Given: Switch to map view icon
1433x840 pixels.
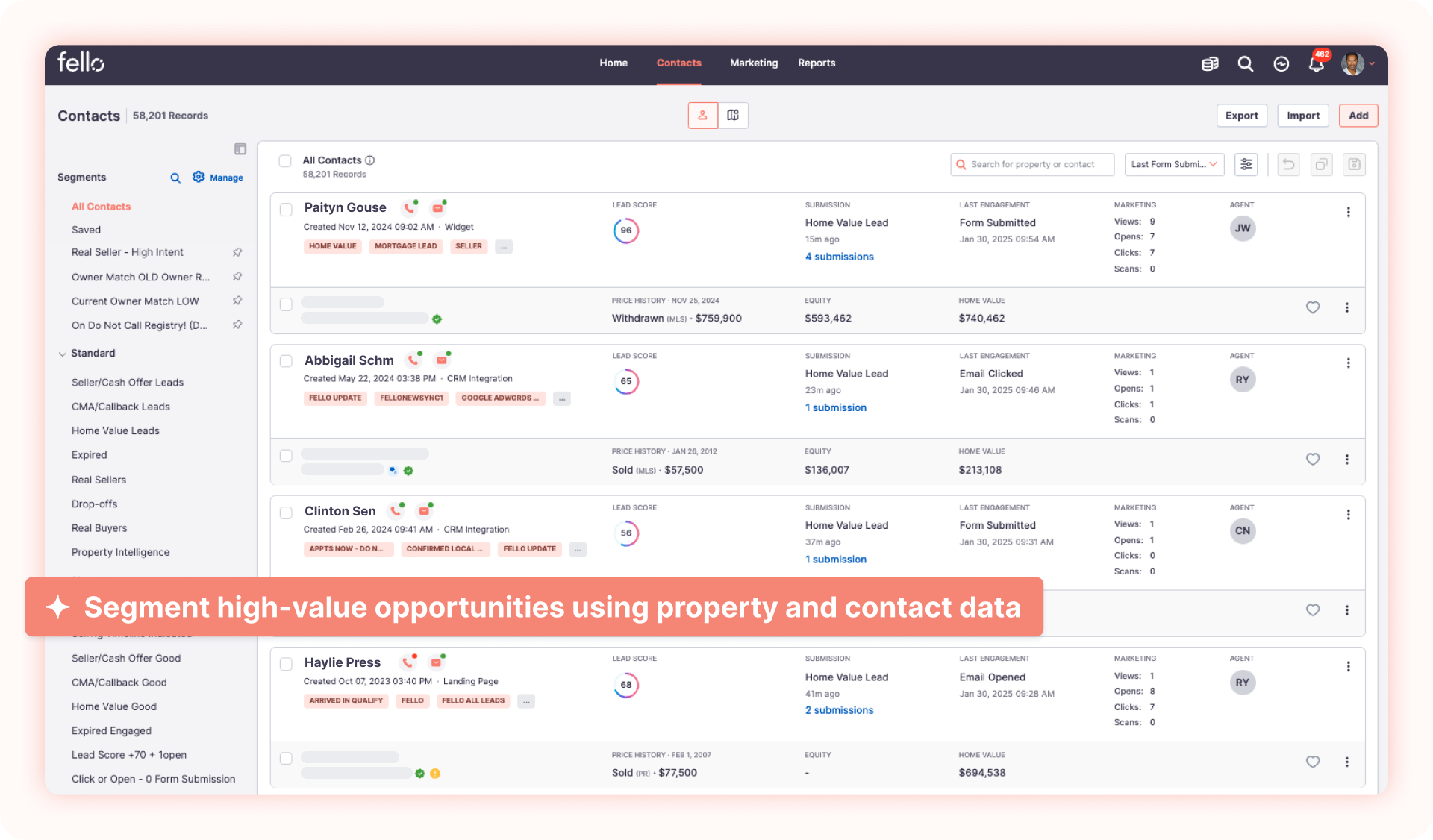Looking at the screenshot, I should tap(733, 116).
